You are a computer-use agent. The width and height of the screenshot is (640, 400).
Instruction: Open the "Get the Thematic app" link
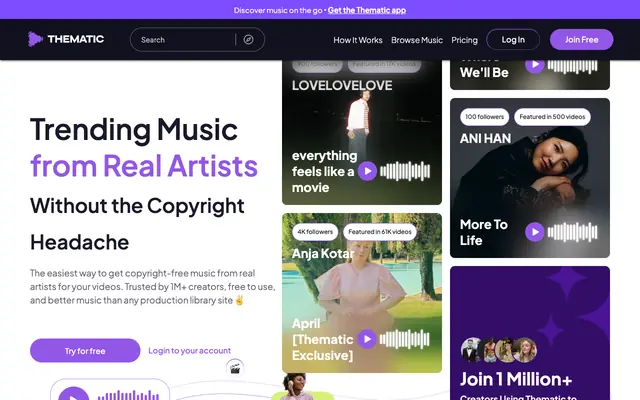[x=367, y=10]
